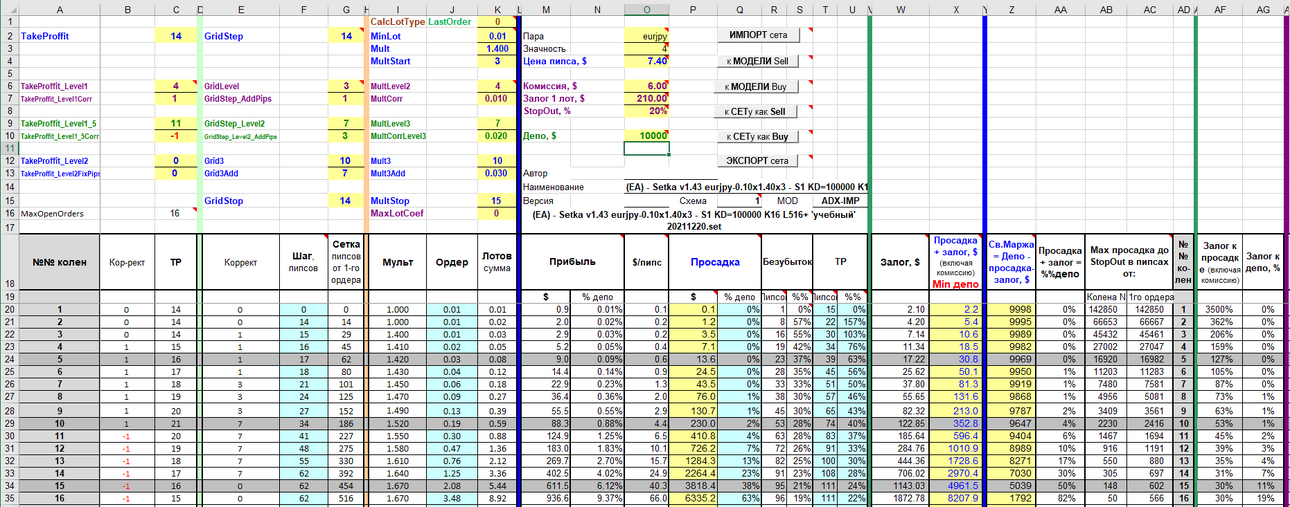Select the Залог 1 лот value 210.00
The width and height of the screenshot is (1290, 507).
tap(646, 98)
